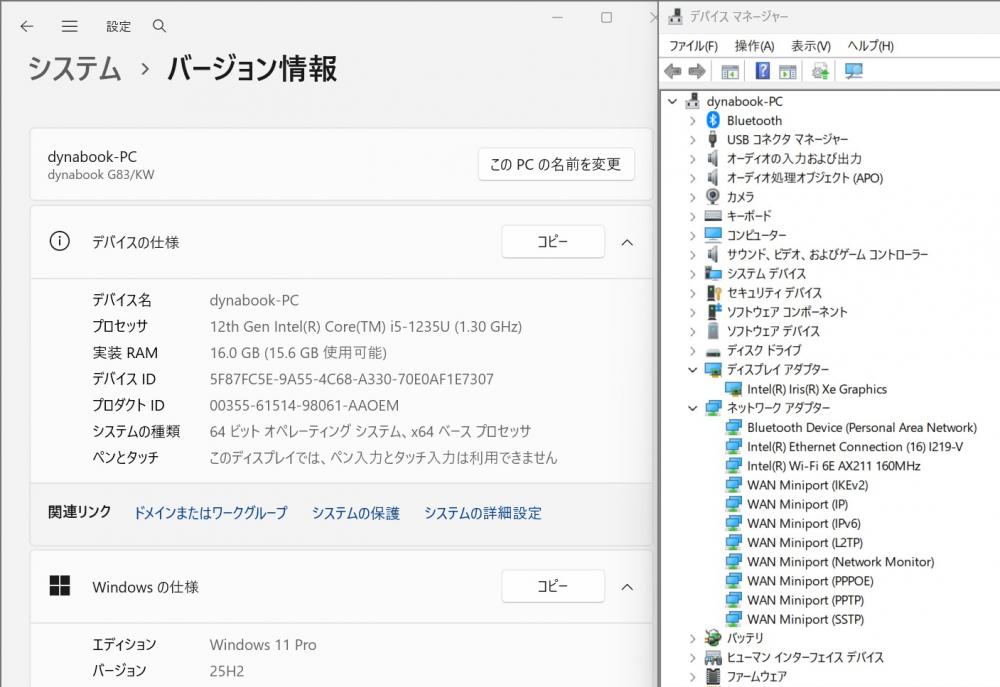The width and height of the screenshot is (1000, 687).
Task: Click Device Manager toolbar Back arrow
Action: [x=673, y=71]
